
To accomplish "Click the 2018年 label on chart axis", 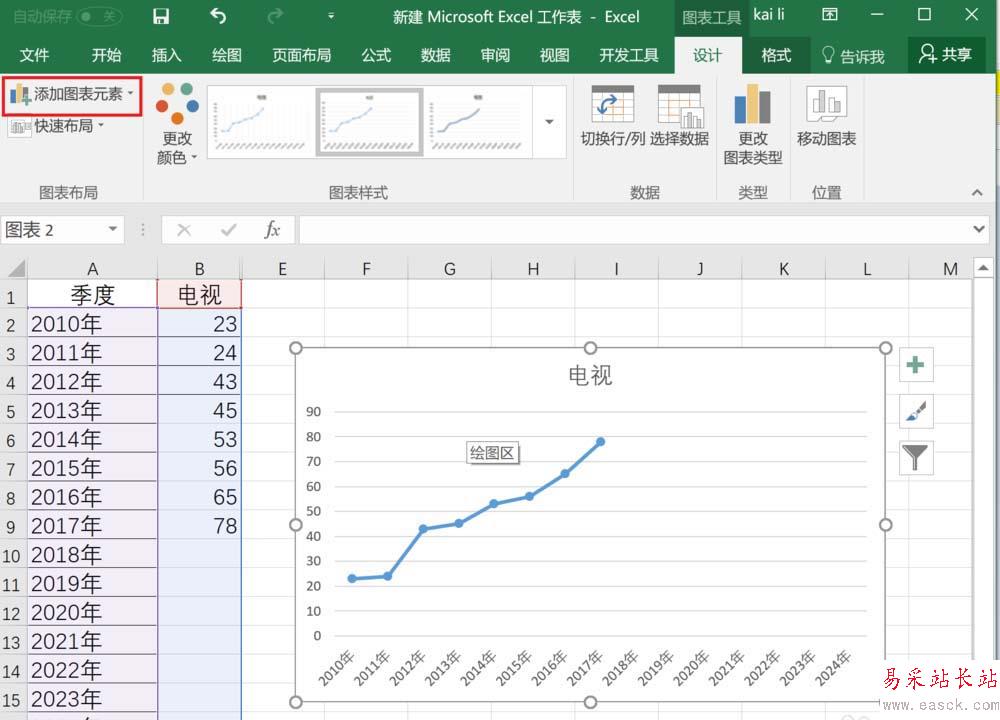I will 621,666.
